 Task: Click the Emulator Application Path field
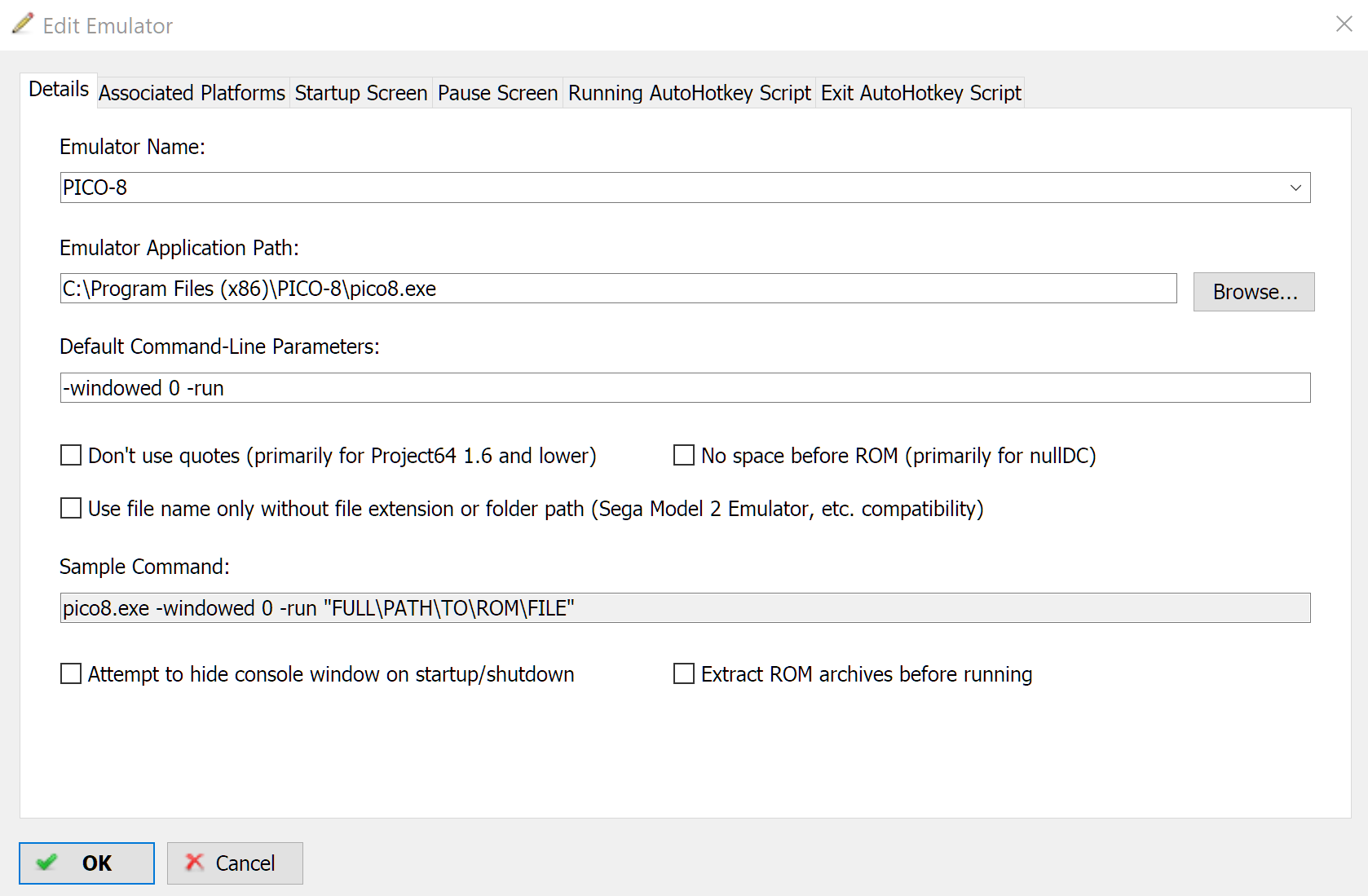tap(619, 289)
